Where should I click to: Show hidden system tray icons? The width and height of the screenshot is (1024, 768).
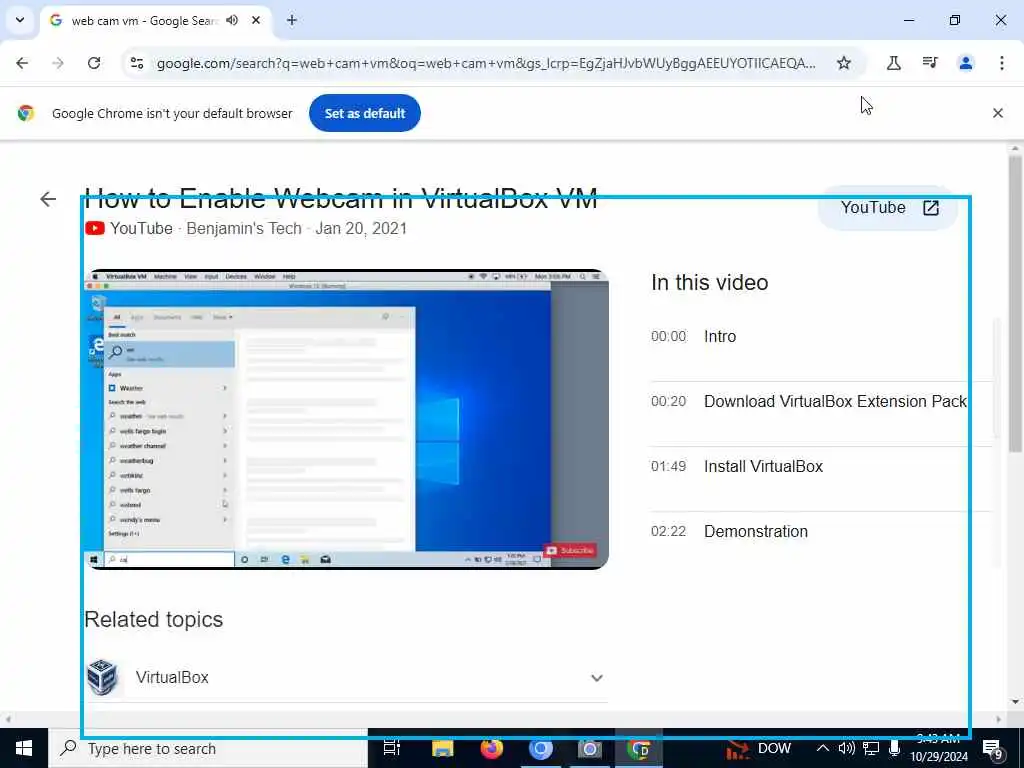pyautogui.click(x=823, y=748)
